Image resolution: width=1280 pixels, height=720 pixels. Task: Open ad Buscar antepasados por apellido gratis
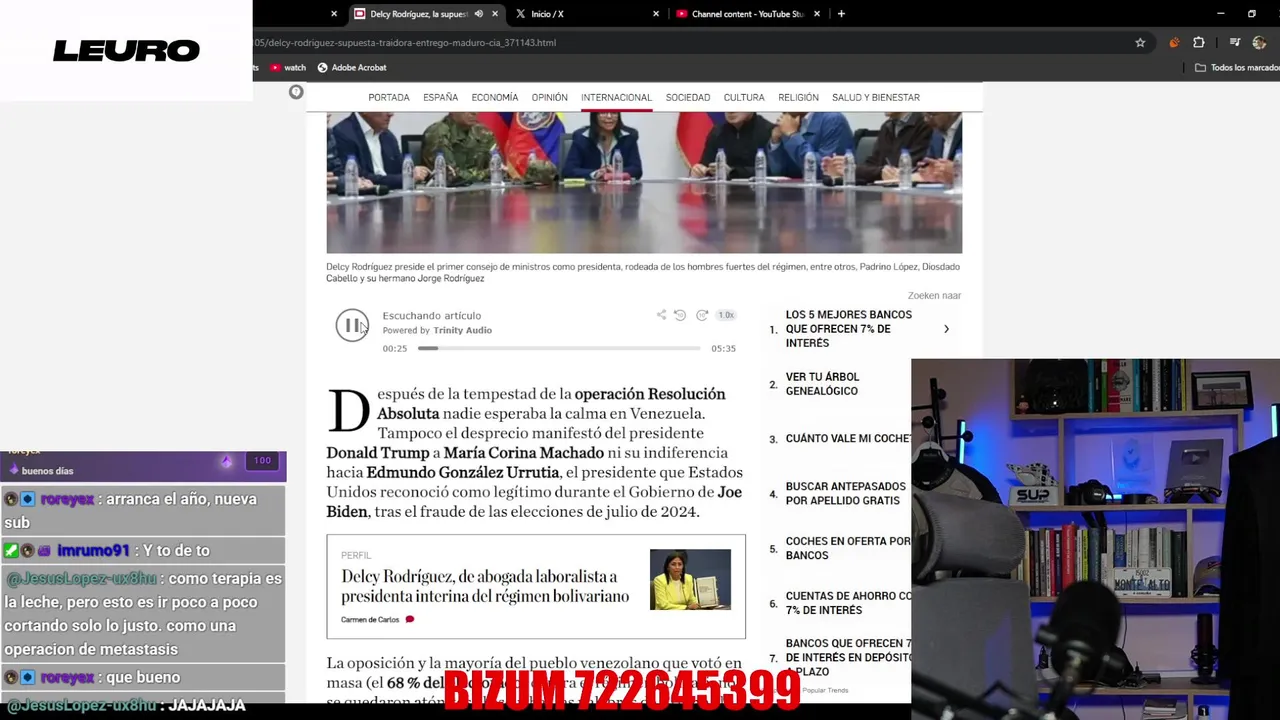tap(846, 494)
